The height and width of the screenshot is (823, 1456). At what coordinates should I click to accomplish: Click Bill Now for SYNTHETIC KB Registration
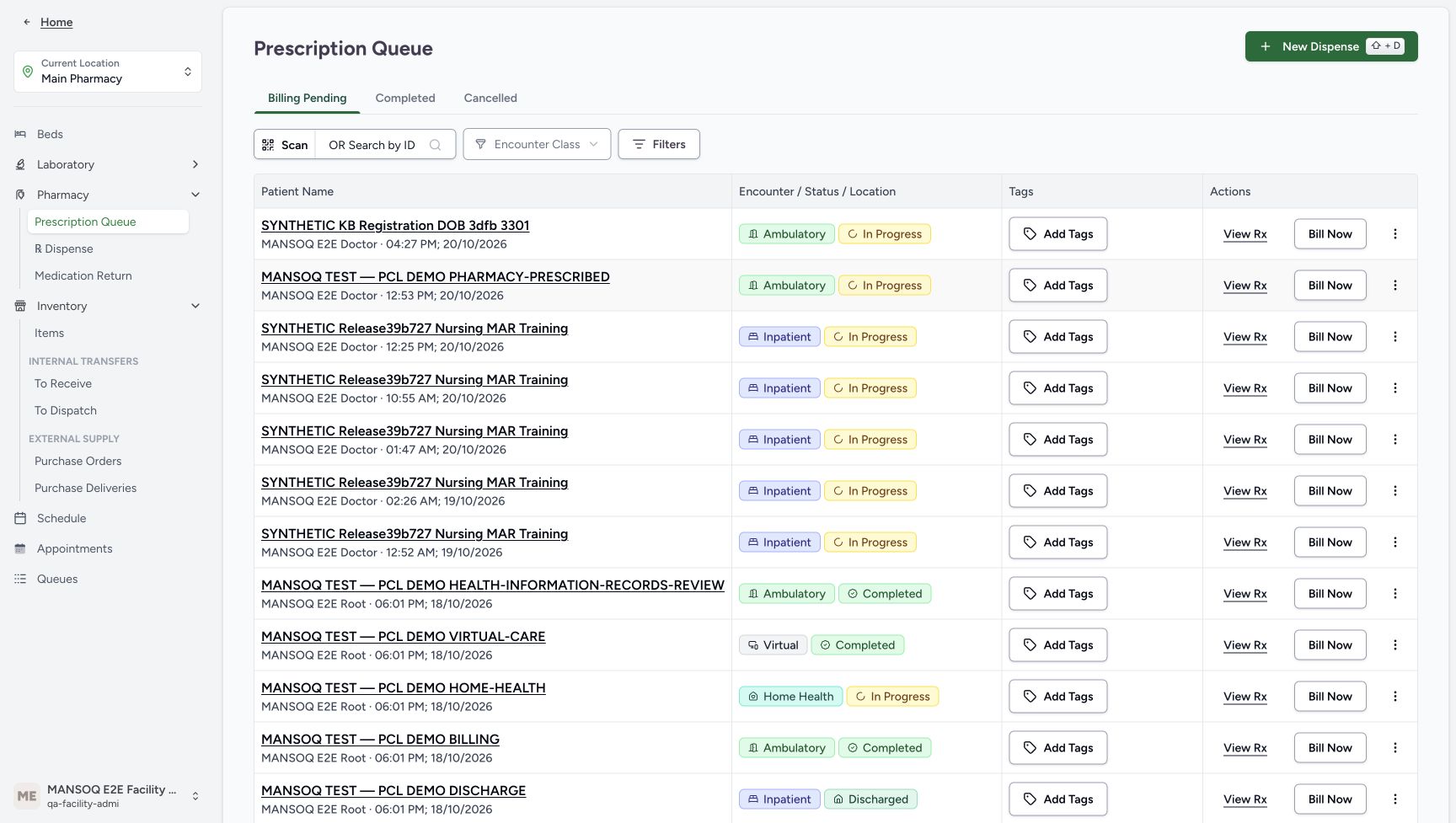coord(1330,234)
